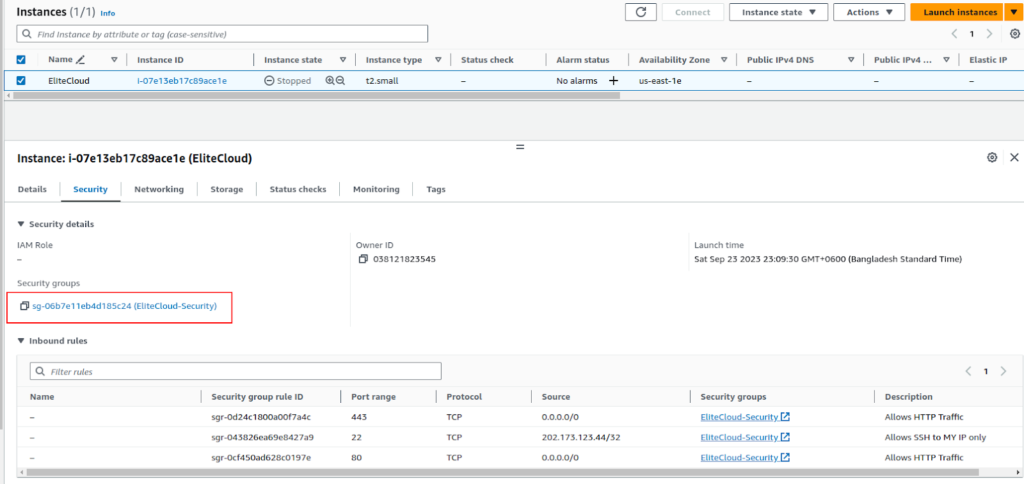Refresh the instances list
Viewport: 1024px width, 484px height.
(641, 12)
